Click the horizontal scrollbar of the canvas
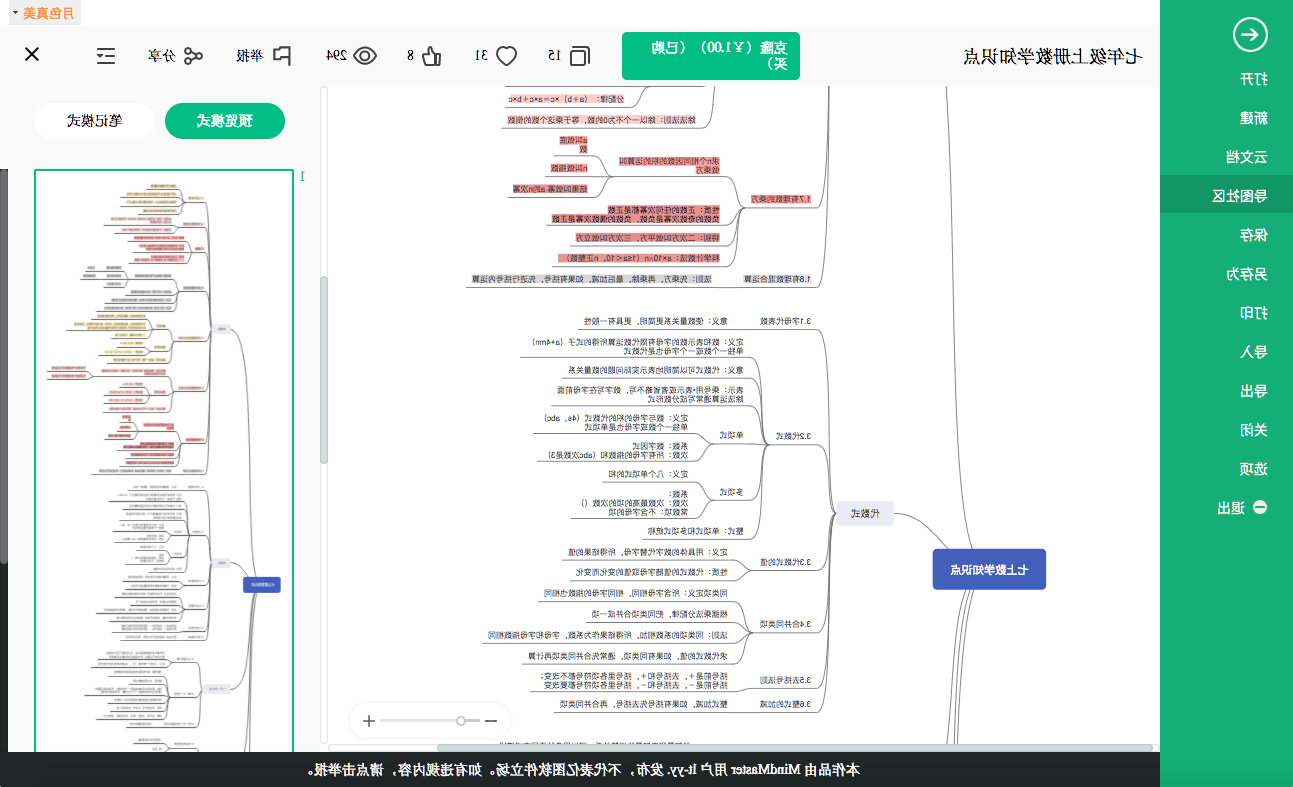This screenshot has width=1293, height=787. [x=795, y=748]
